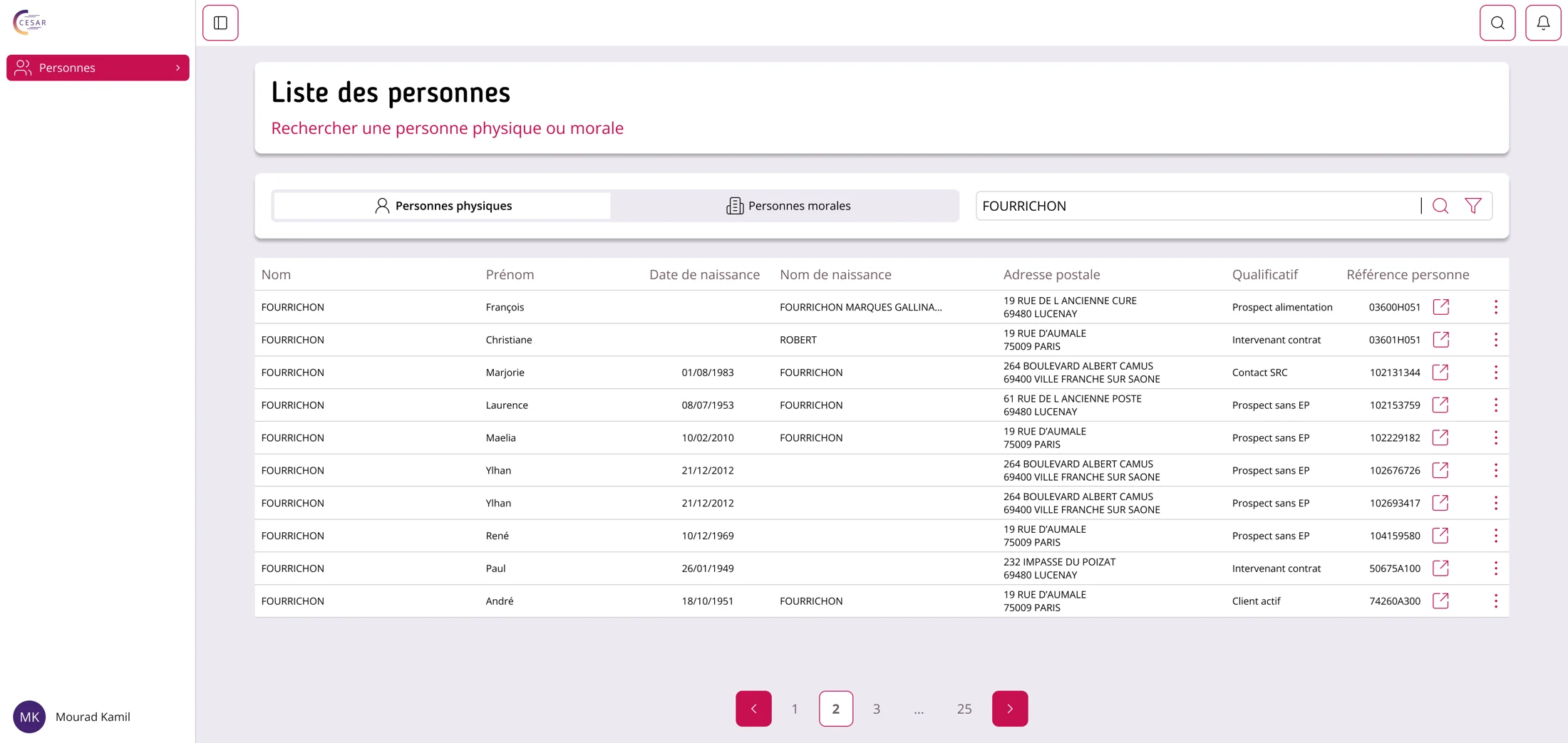Toggle the sidebar panel icon
Image resolution: width=1568 pixels, height=743 pixels.
click(220, 23)
